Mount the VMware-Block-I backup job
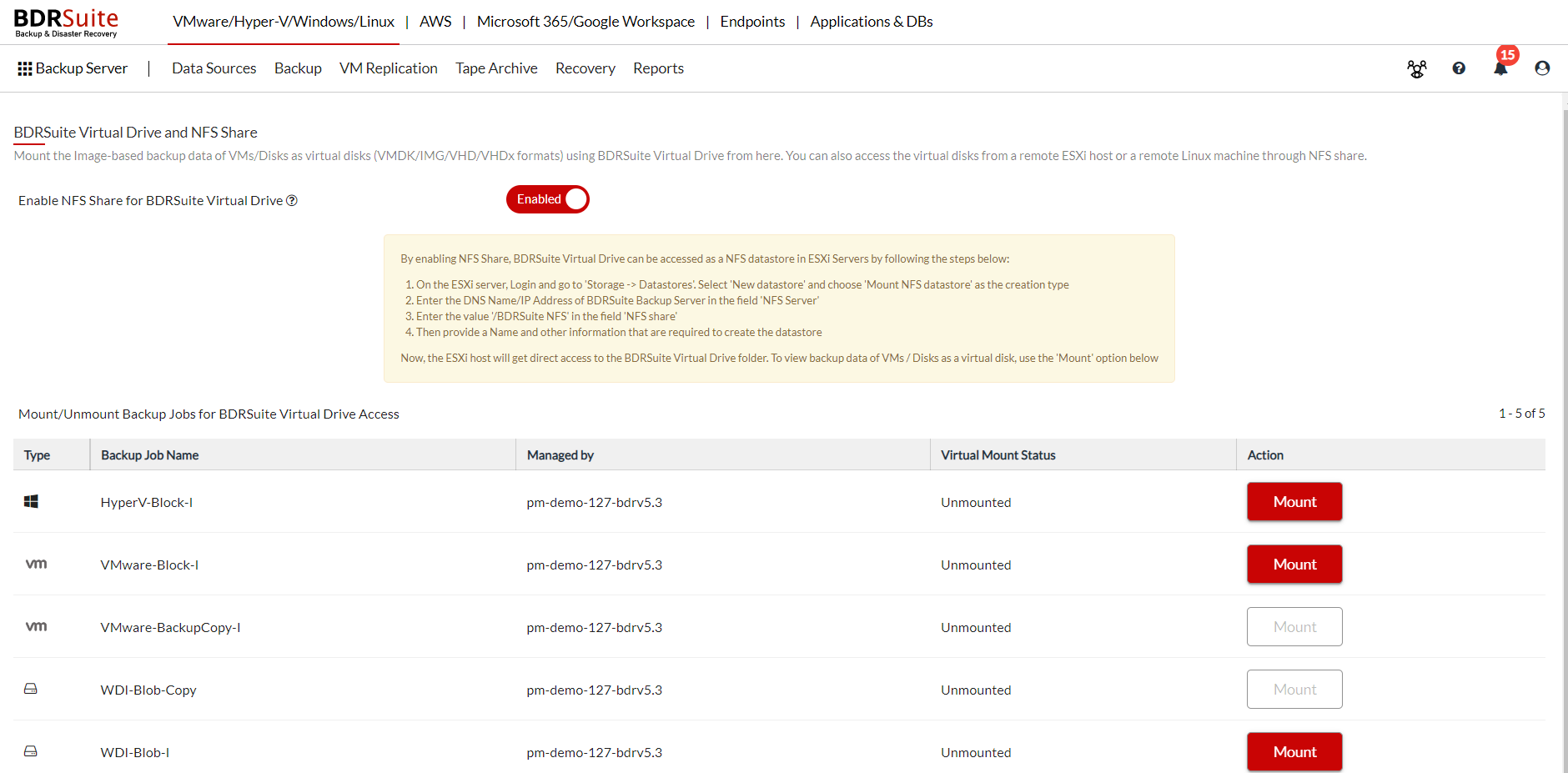The height and width of the screenshot is (773, 1568). [x=1294, y=564]
